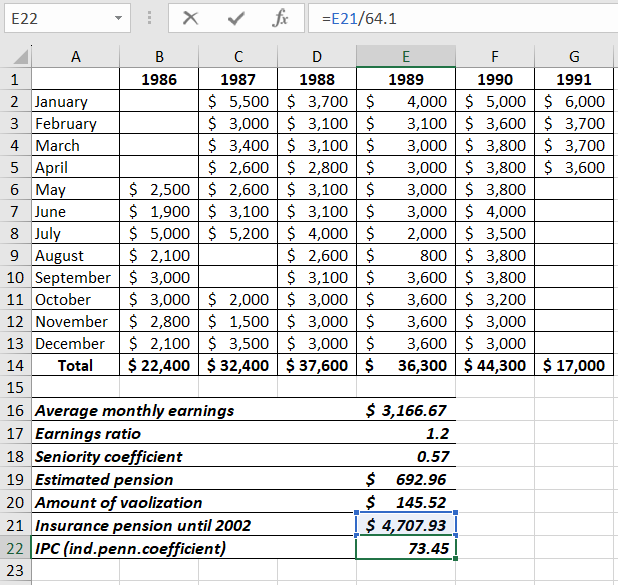Select the March label cell
The height and width of the screenshot is (585, 618).
point(76,146)
